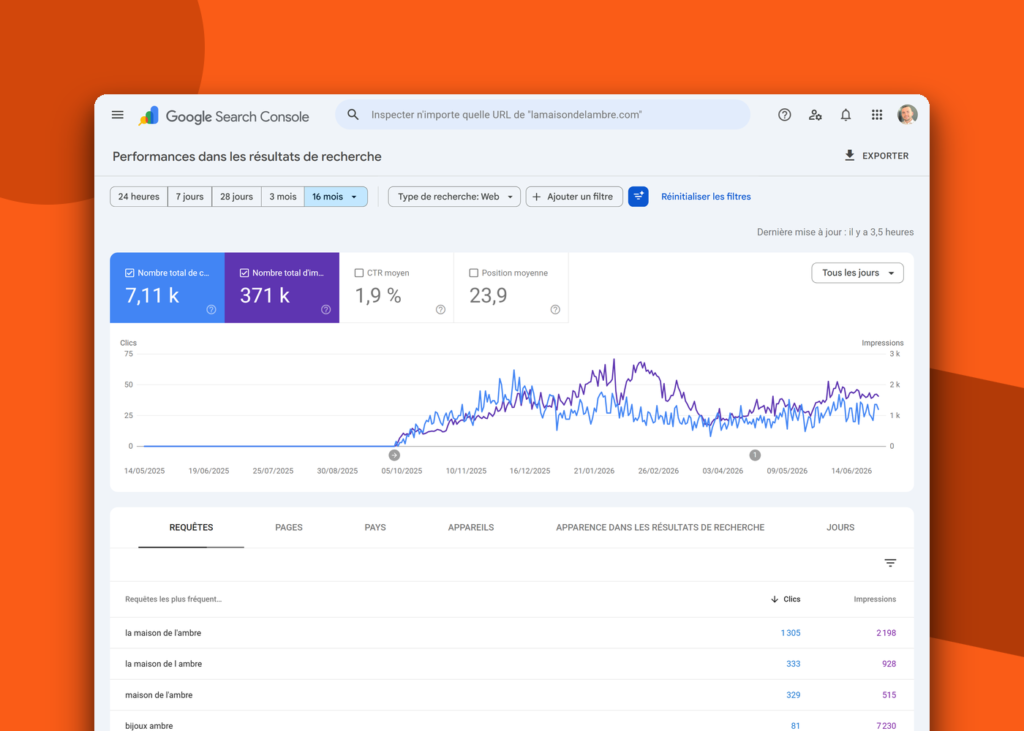Open the hamburger navigation menu
The image size is (1024, 731).
point(118,115)
